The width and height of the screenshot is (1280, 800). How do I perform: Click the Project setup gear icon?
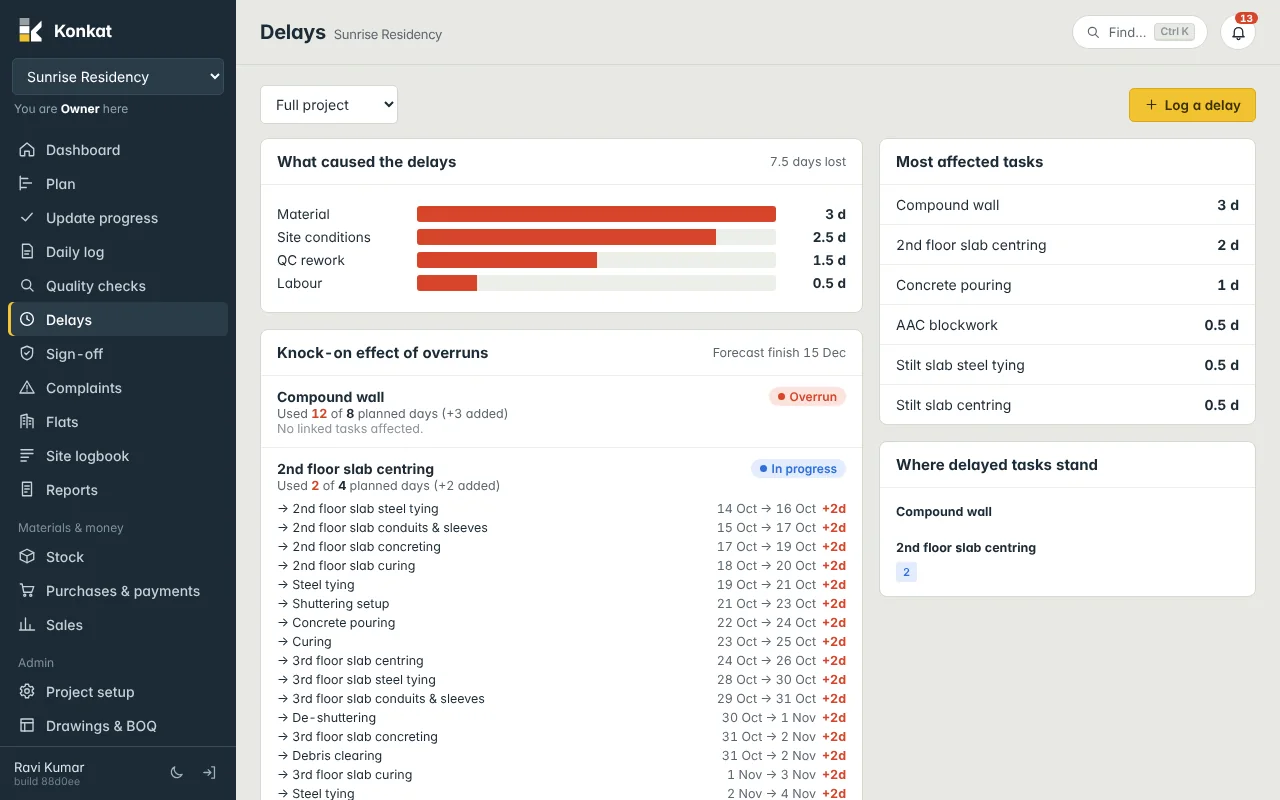[27, 692]
